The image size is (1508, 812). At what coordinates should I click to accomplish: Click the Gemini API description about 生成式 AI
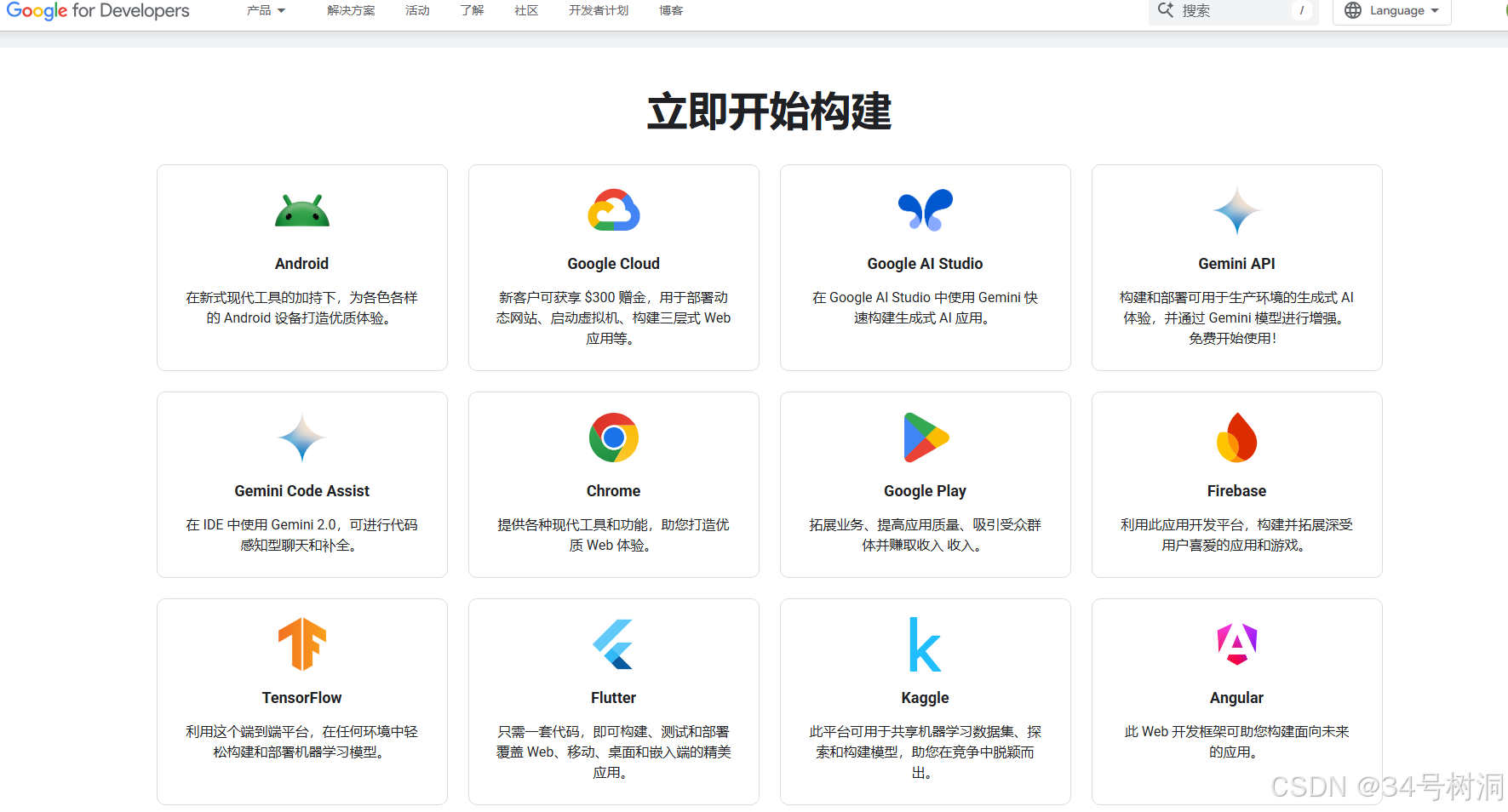tap(1236, 318)
